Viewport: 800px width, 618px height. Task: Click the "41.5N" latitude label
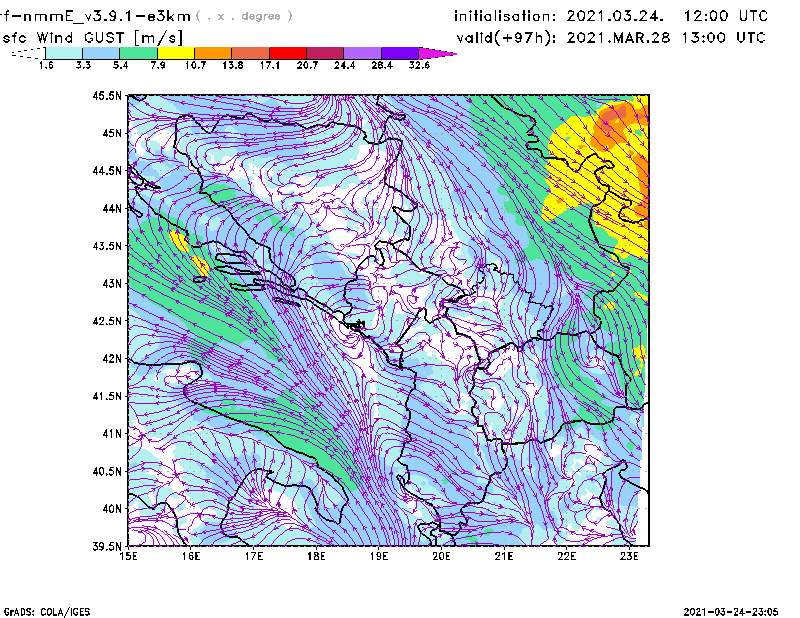pos(107,397)
